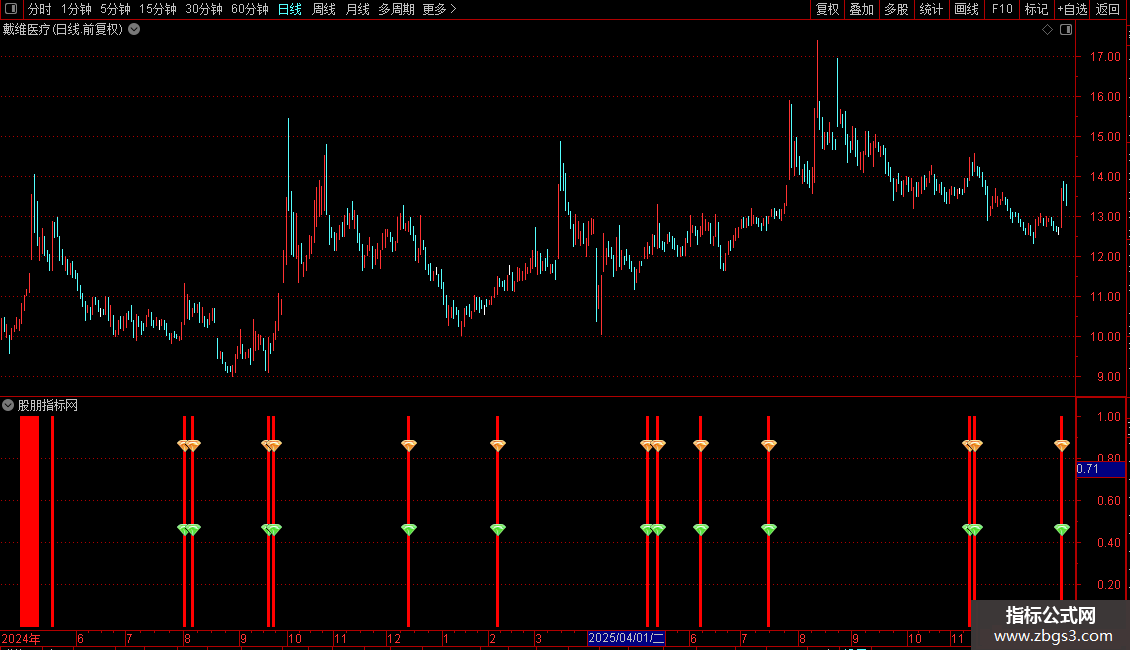Click green diamond above month 2
This screenshot has width=1130, height=650.
(x=497, y=529)
